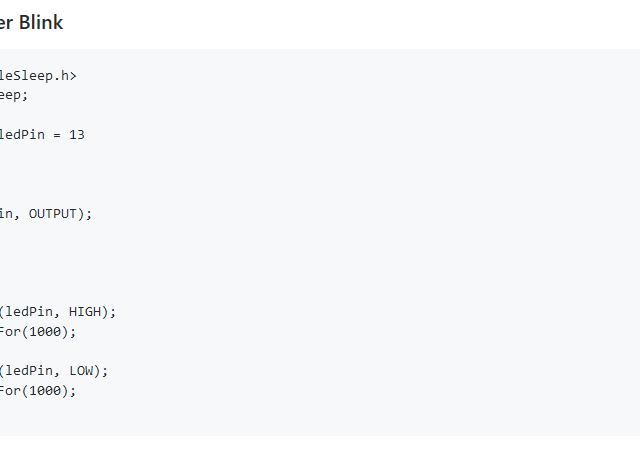The width and height of the screenshot is (640, 452).
Task: Click the first "For(1000);" code line
Action: 38,332
